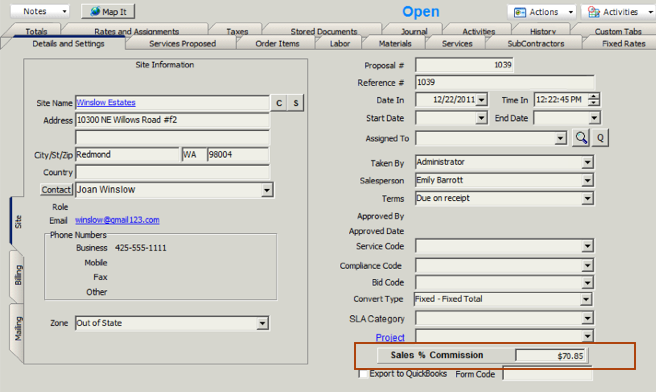Click the C button next to Site Name
Viewport: 656px width, 392px height.
pos(279,103)
